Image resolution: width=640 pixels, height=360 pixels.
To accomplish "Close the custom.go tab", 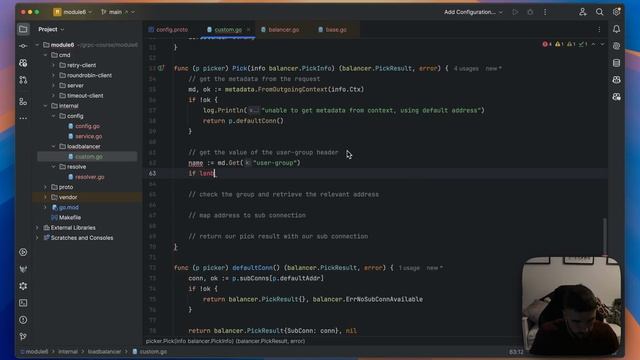I will tap(248, 30).
